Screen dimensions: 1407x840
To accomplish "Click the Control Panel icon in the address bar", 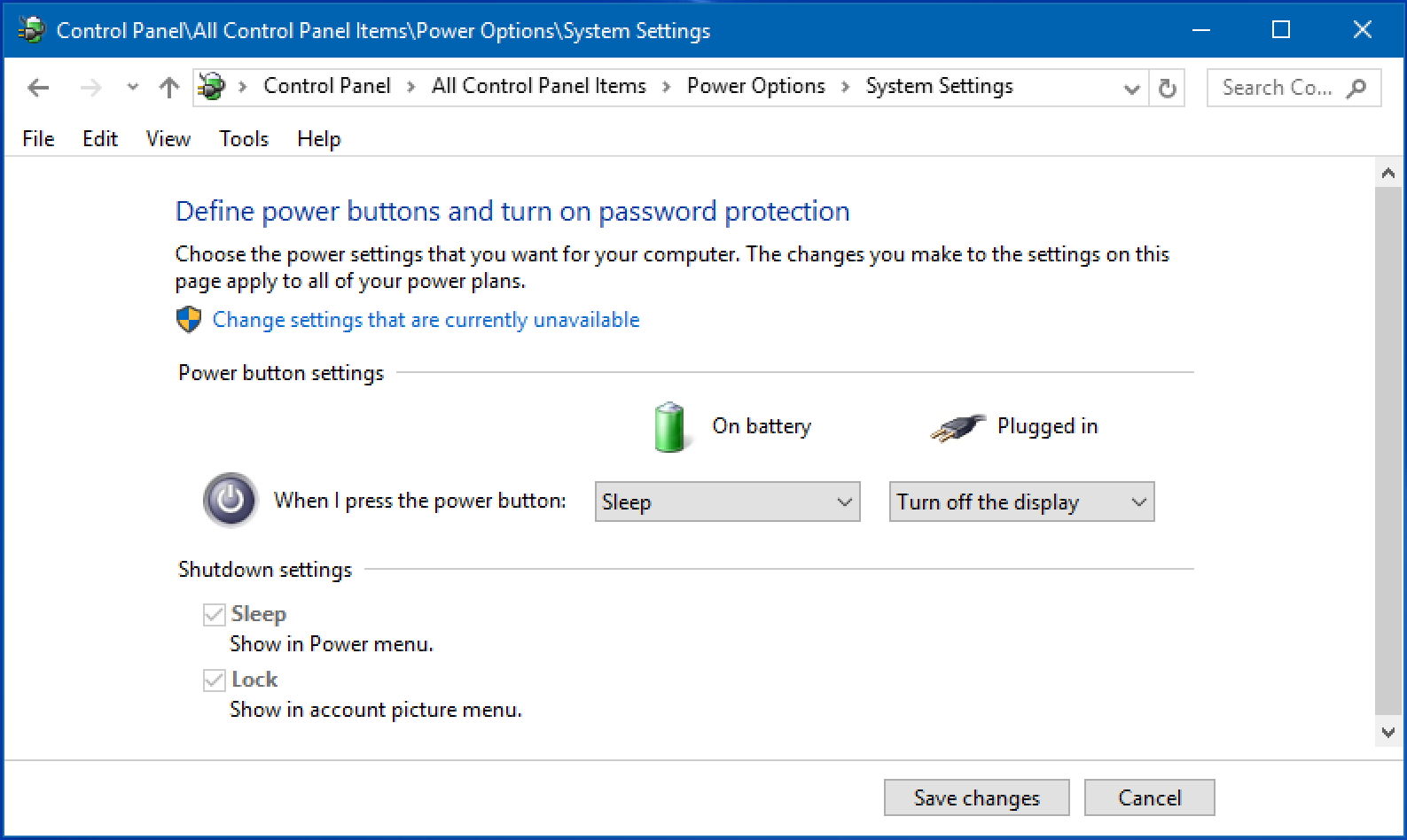I will pos(211,86).
